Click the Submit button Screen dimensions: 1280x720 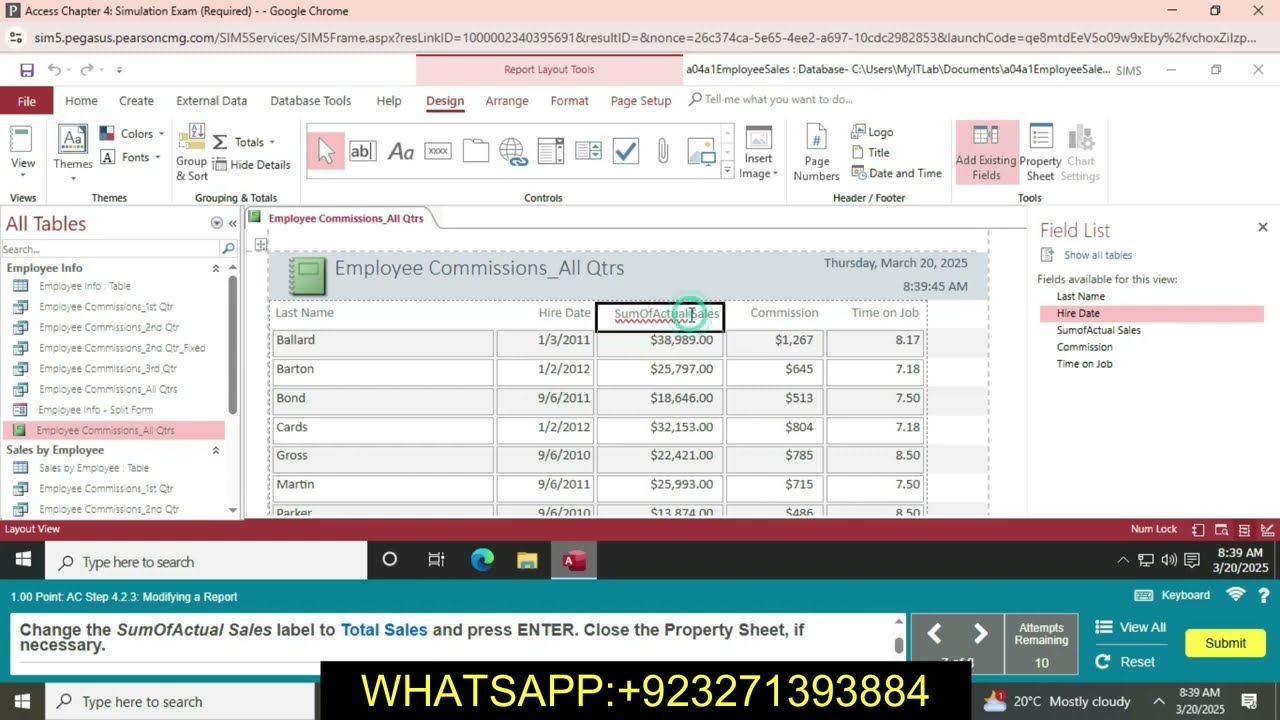click(1225, 643)
